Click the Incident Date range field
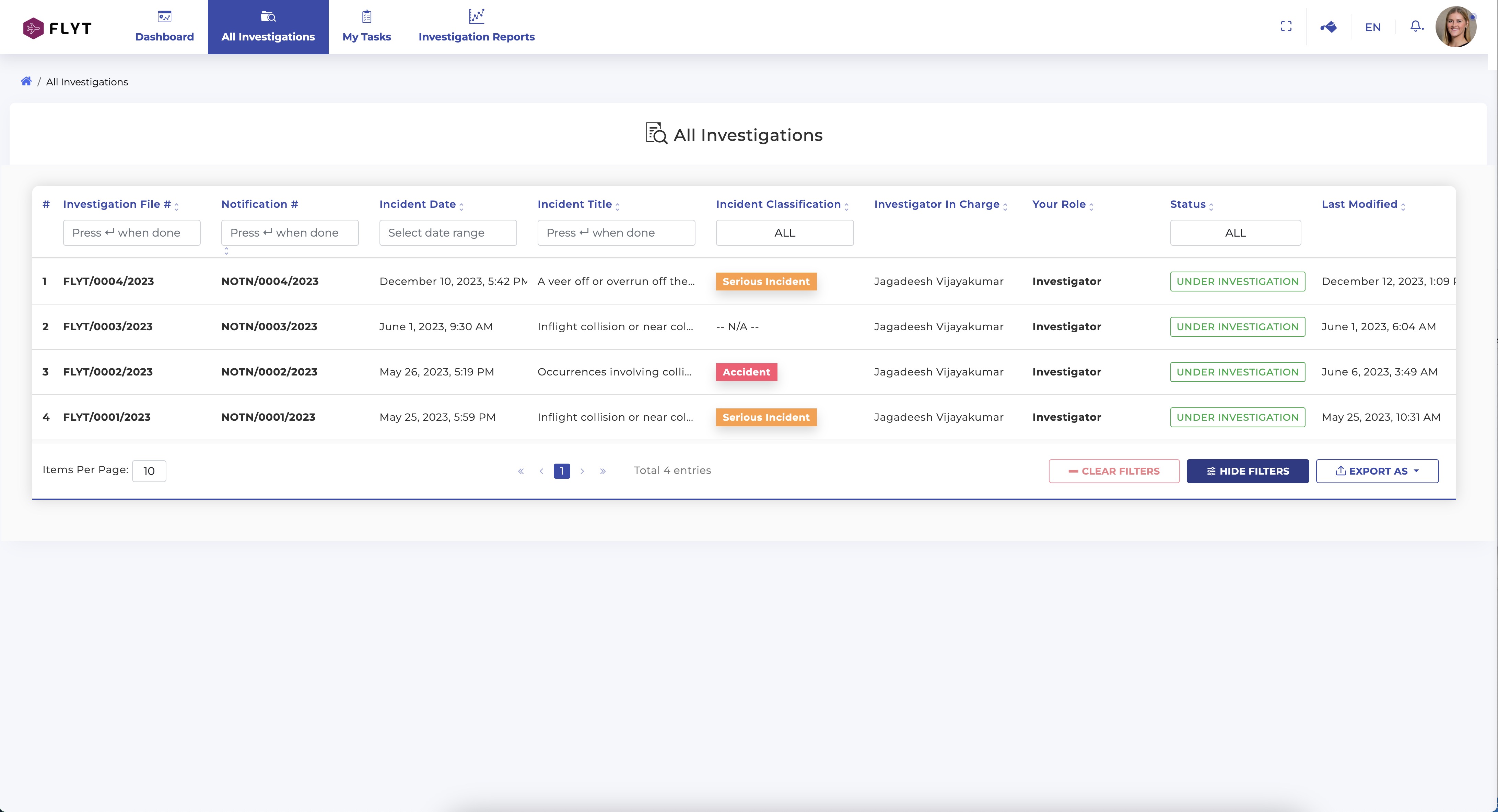Image resolution: width=1498 pixels, height=812 pixels. (x=448, y=232)
